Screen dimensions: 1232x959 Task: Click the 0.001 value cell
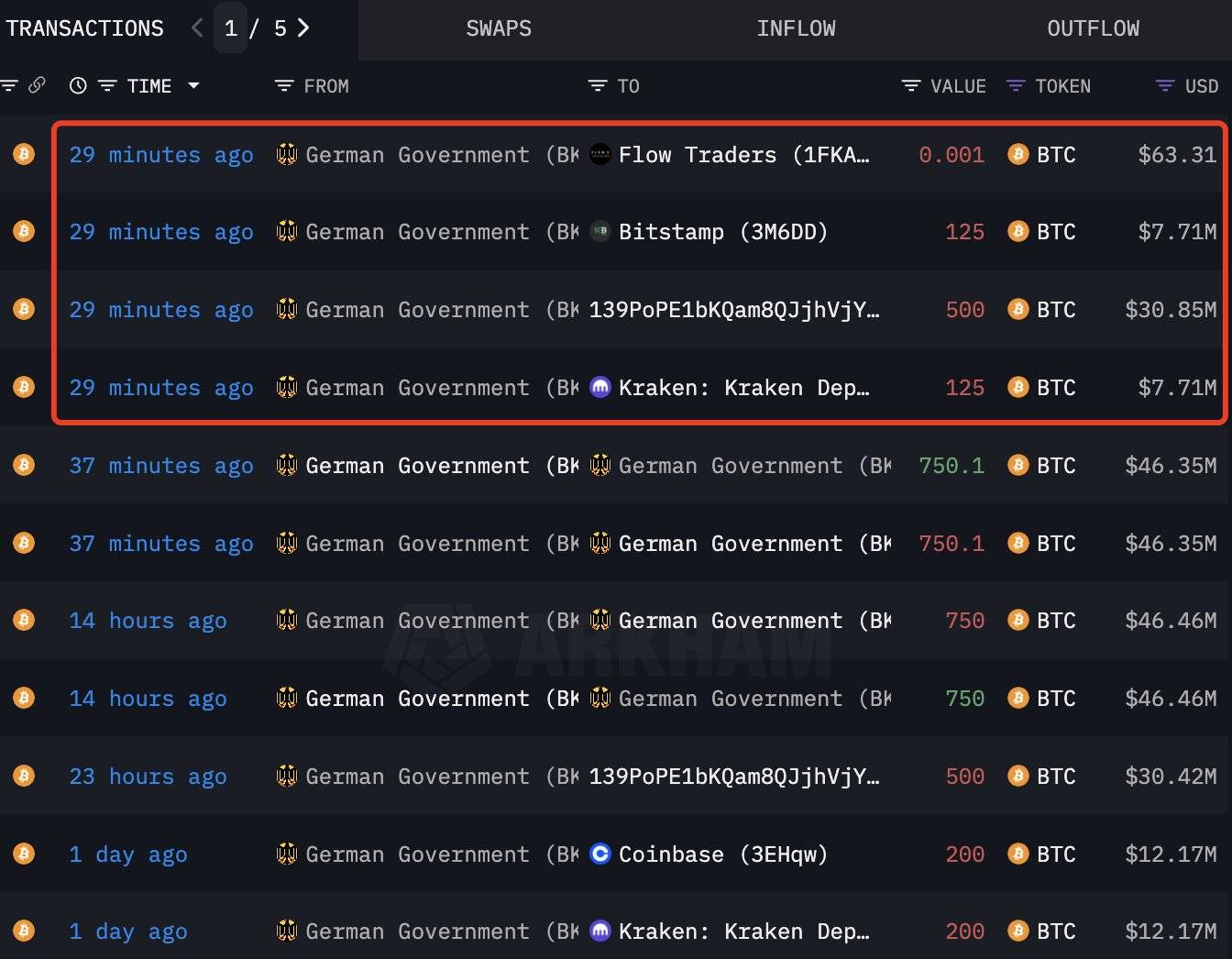pos(951,154)
